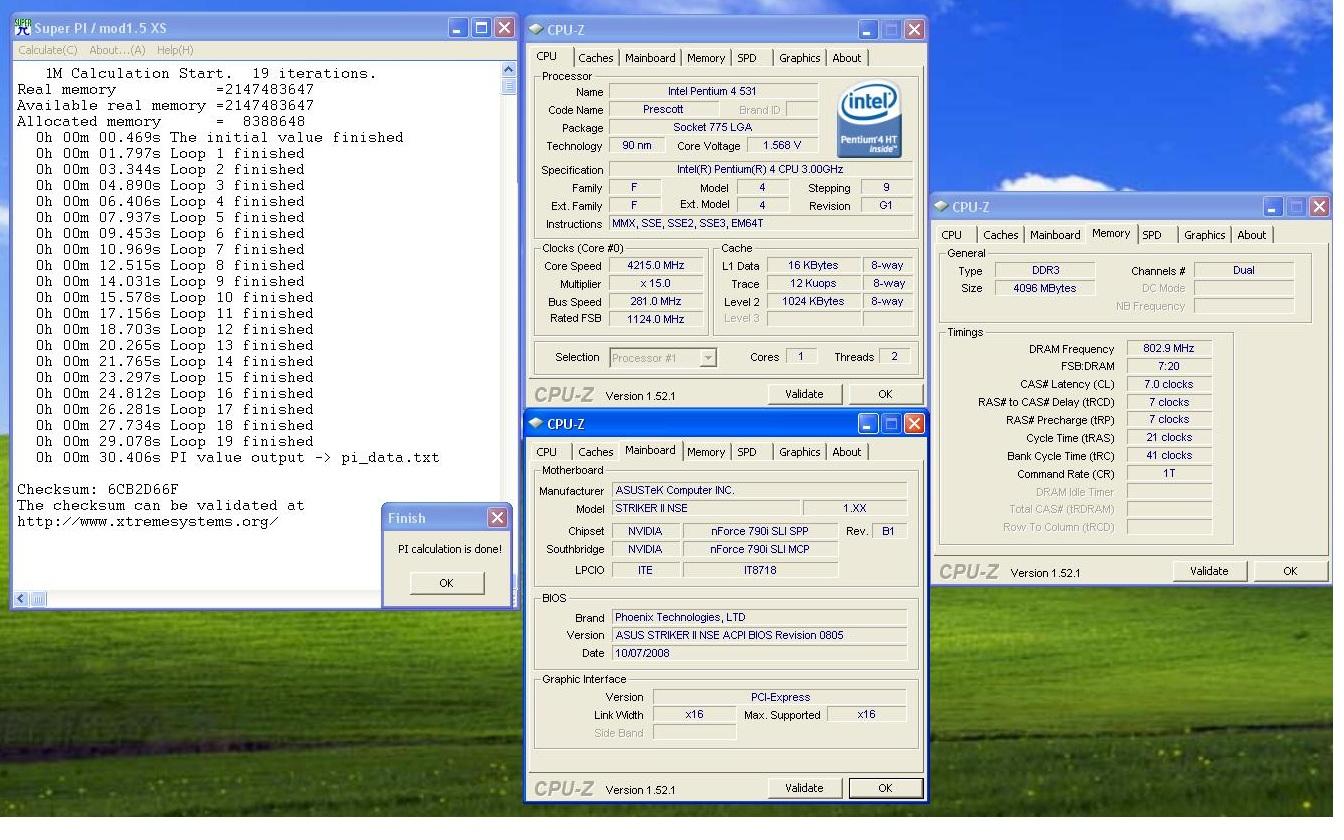Click CPU-Z icon in top CPU window title
The height and width of the screenshot is (840, 1344).
coord(536,30)
